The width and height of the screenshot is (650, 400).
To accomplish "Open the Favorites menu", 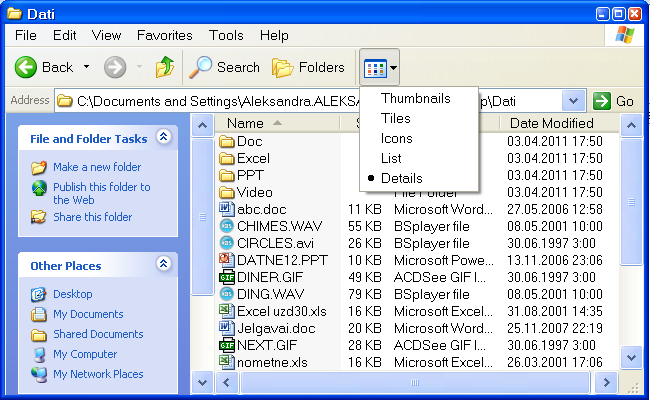I will (165, 35).
